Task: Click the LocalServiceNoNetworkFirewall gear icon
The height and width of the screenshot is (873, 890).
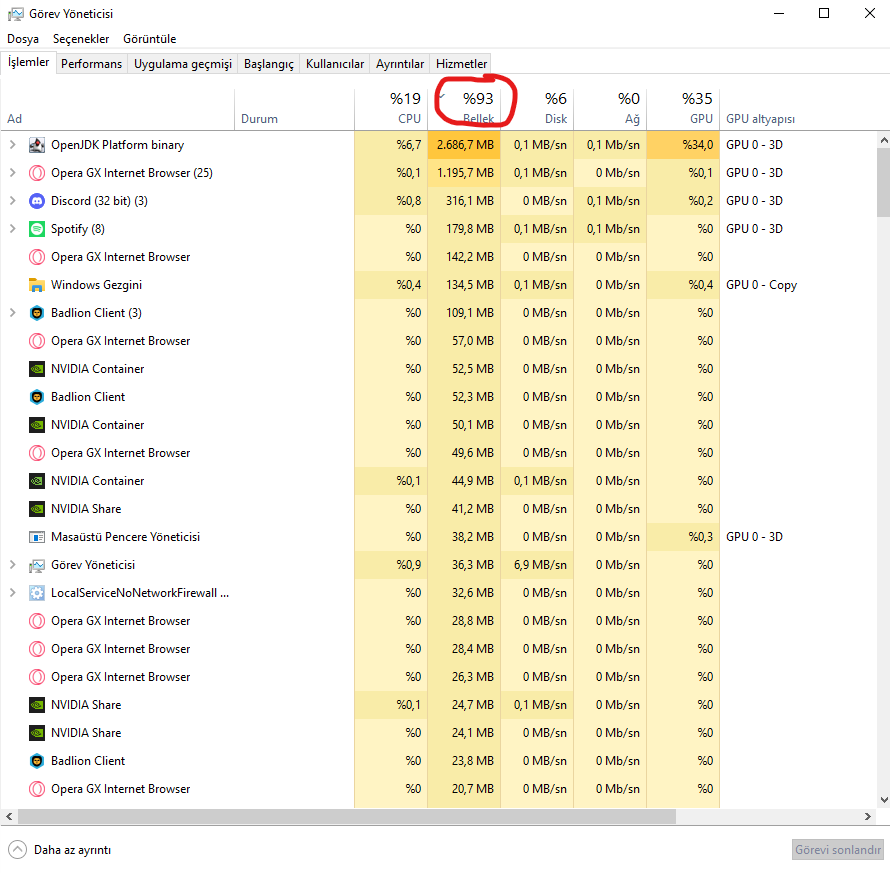Action: (x=37, y=593)
